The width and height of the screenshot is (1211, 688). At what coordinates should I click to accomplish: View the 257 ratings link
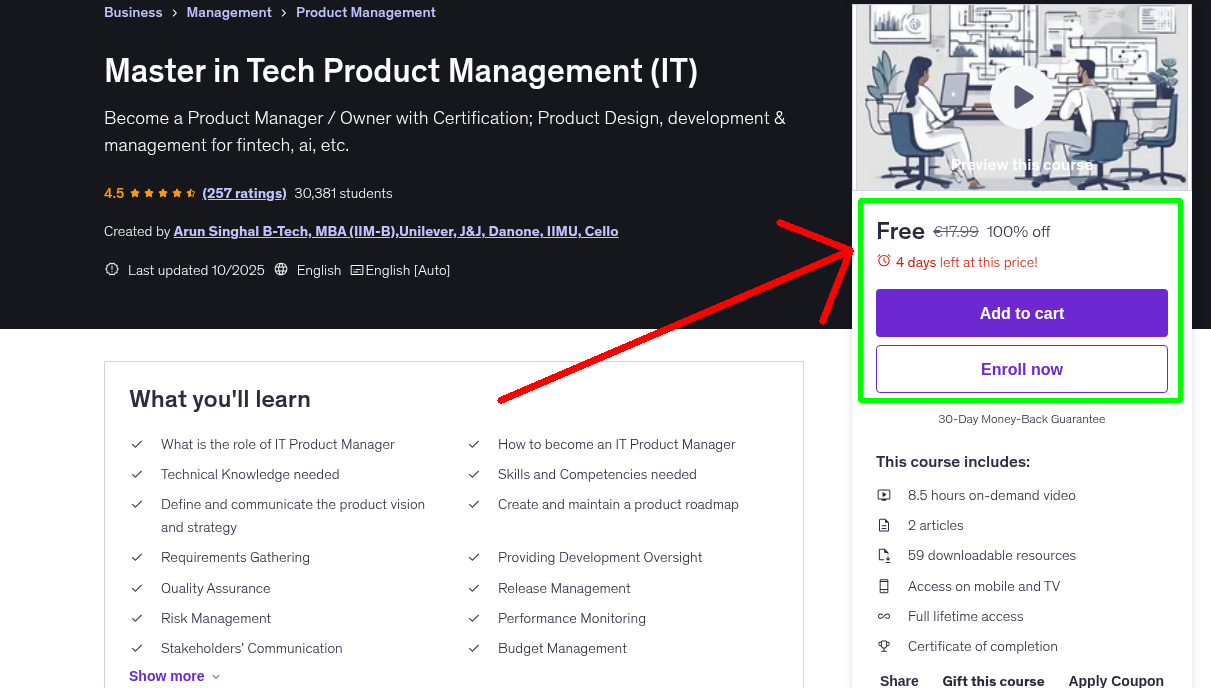[244, 193]
